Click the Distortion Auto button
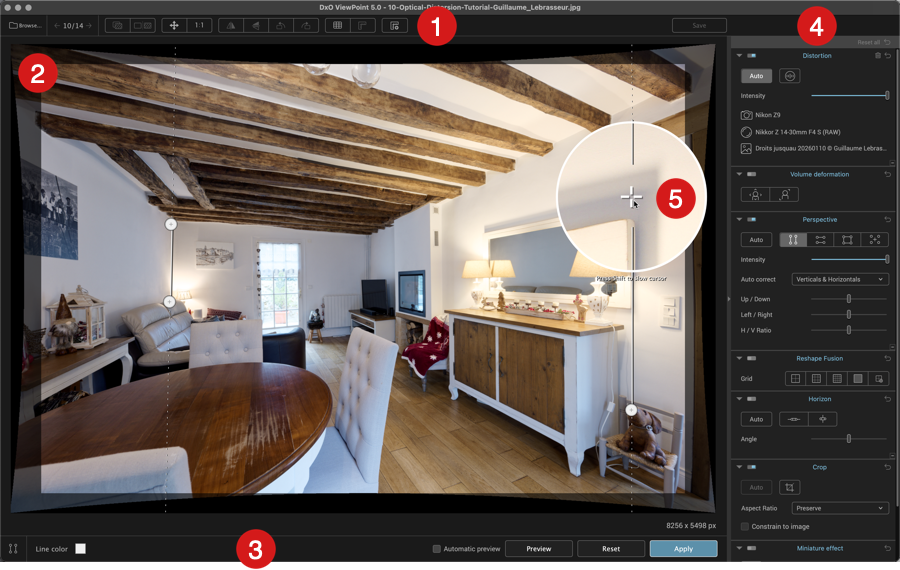Screen dimensions: 900x570 (x=756, y=76)
